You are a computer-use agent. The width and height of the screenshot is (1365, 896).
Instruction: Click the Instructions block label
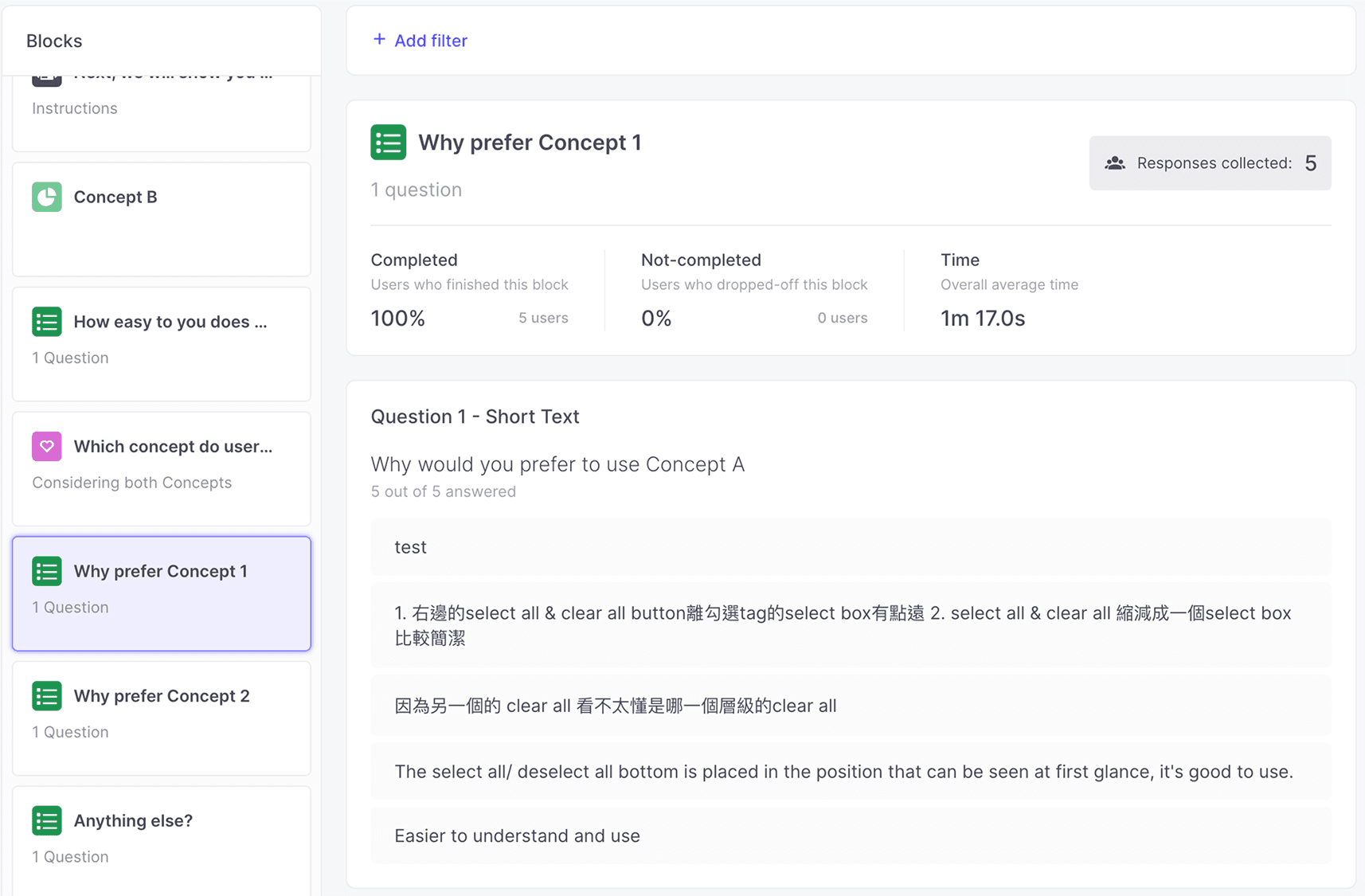point(75,108)
